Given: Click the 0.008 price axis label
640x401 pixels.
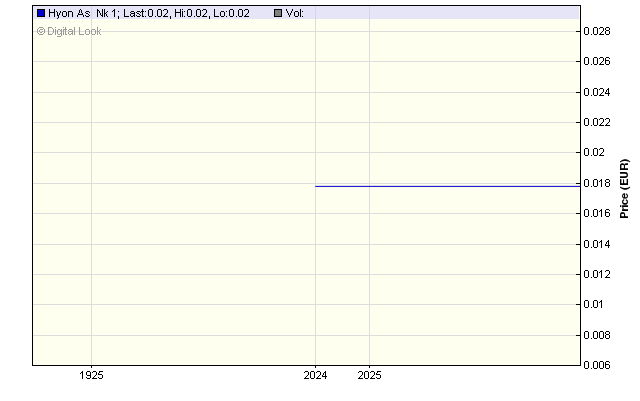Looking at the screenshot, I should 597,335.
